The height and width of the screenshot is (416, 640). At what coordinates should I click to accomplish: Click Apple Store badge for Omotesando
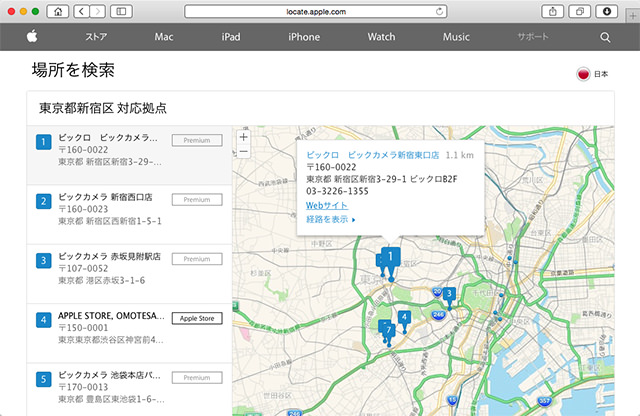coord(197,318)
